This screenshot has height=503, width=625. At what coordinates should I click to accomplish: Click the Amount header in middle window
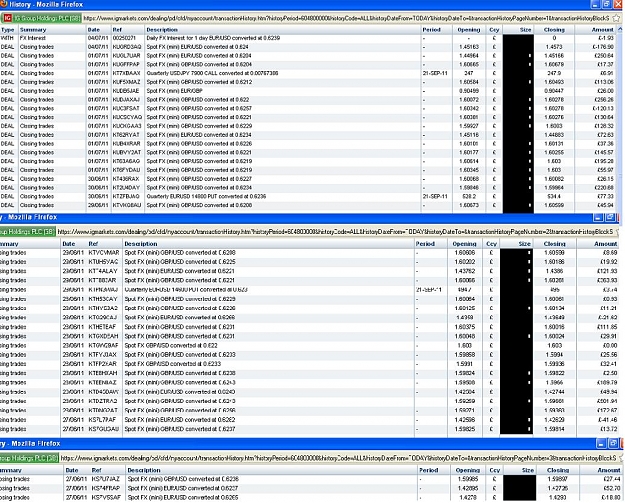click(x=605, y=244)
